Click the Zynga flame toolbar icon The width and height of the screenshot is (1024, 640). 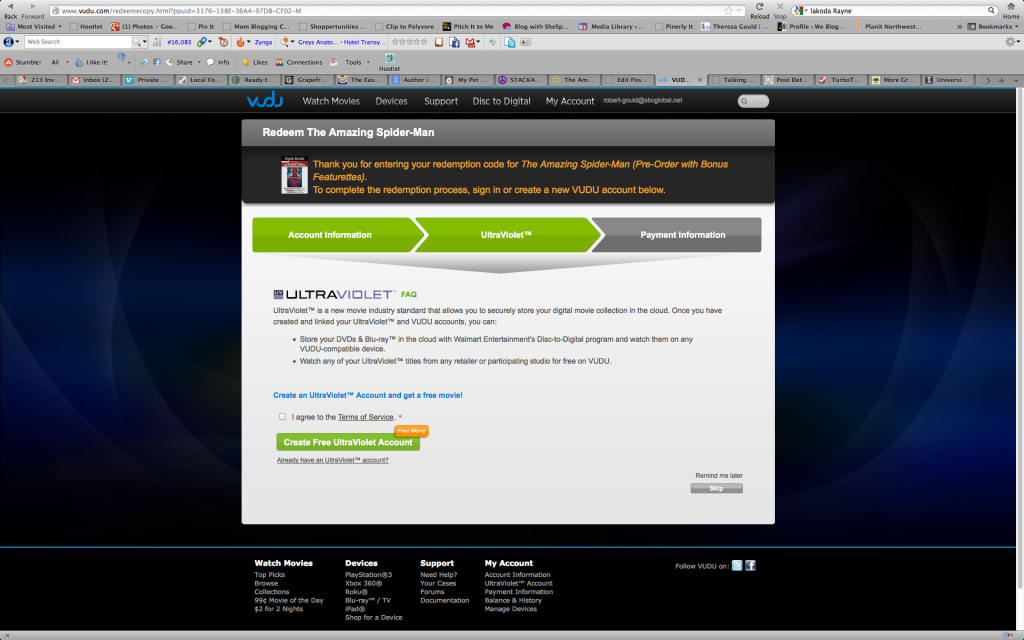click(x=240, y=42)
